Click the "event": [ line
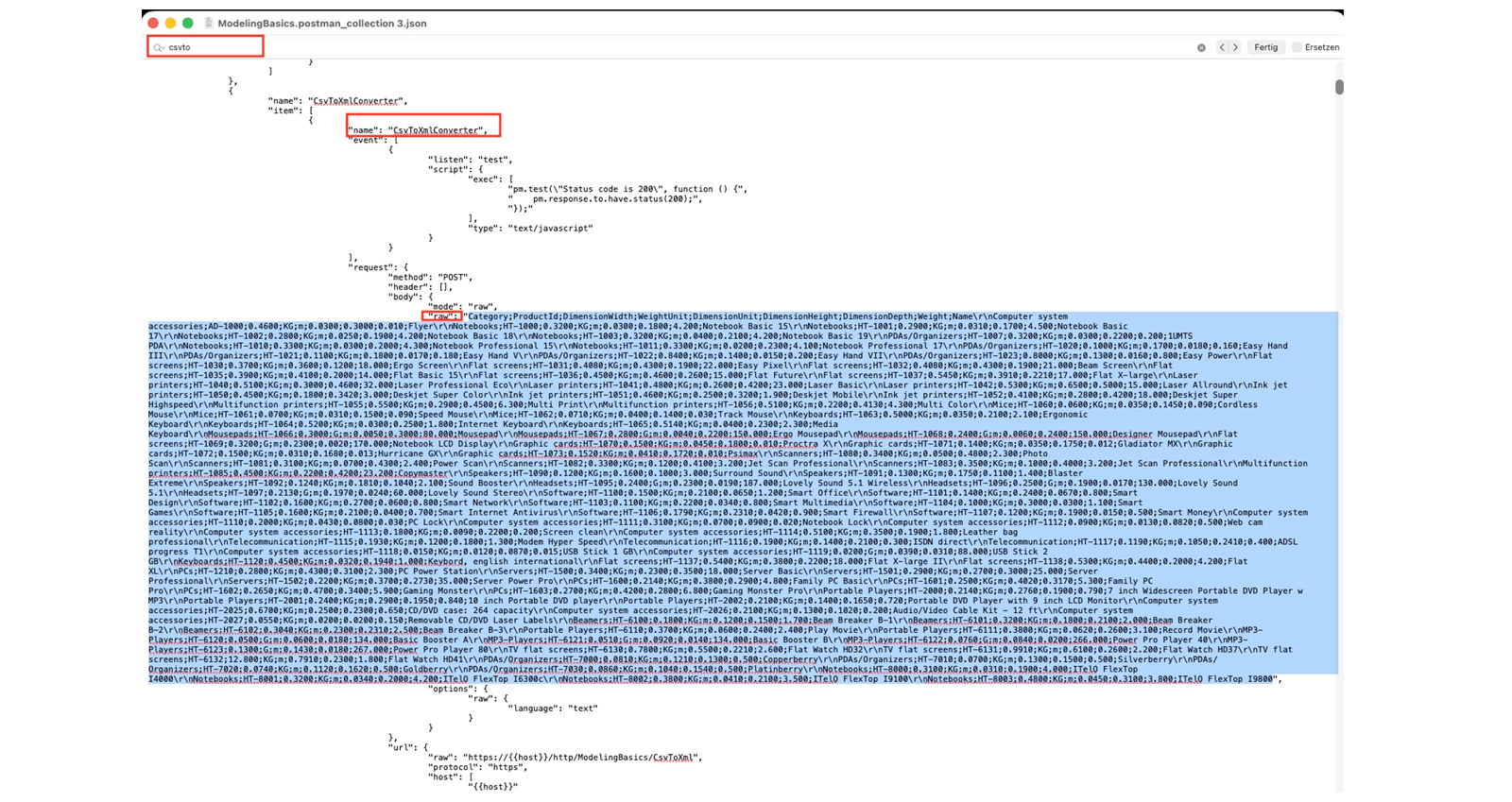This screenshot has height=802, width=1512. point(374,140)
